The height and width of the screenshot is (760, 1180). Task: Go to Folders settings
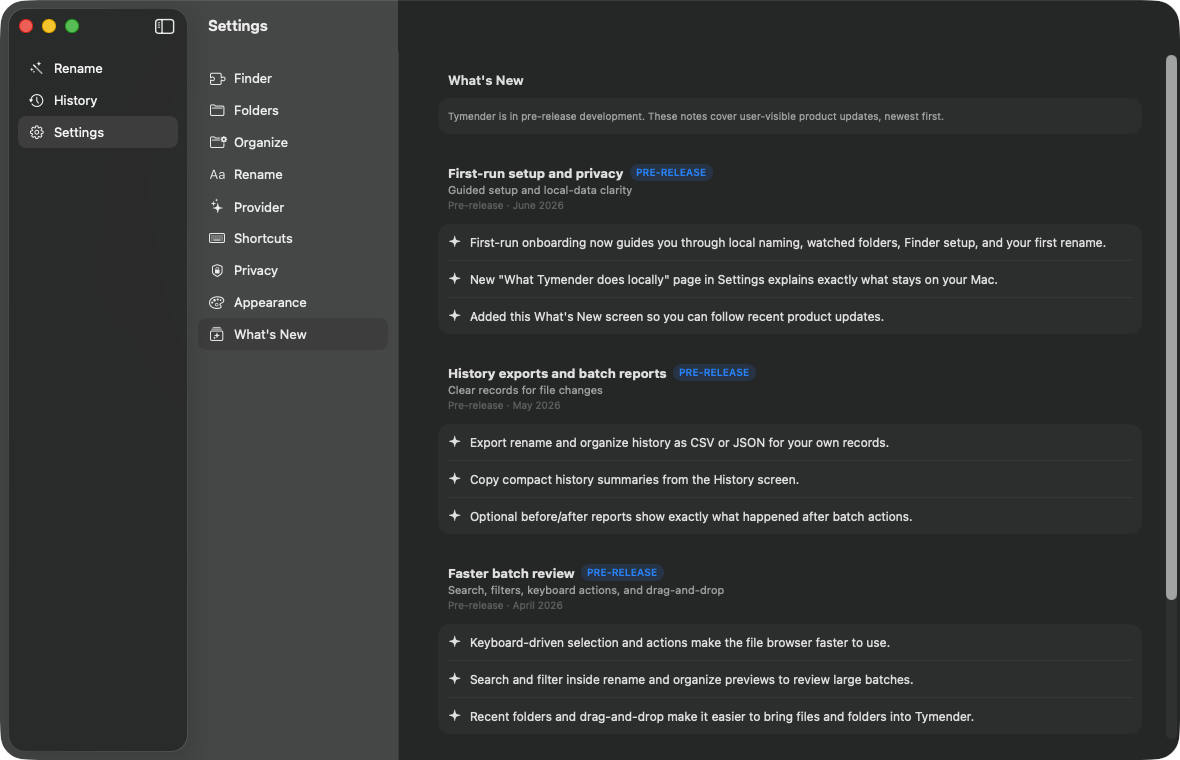point(293,111)
